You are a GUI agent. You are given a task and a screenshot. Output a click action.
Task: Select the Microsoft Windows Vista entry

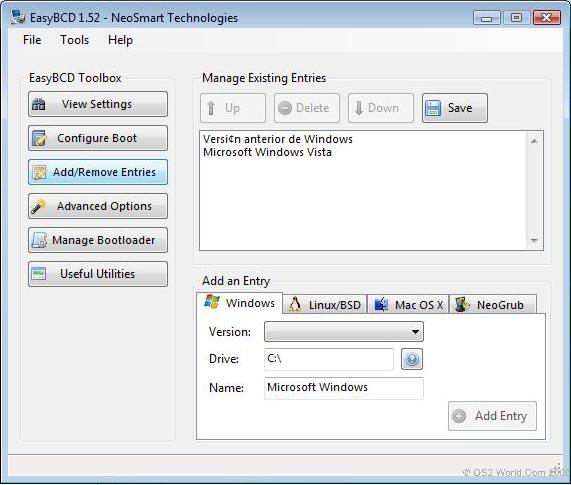267,152
